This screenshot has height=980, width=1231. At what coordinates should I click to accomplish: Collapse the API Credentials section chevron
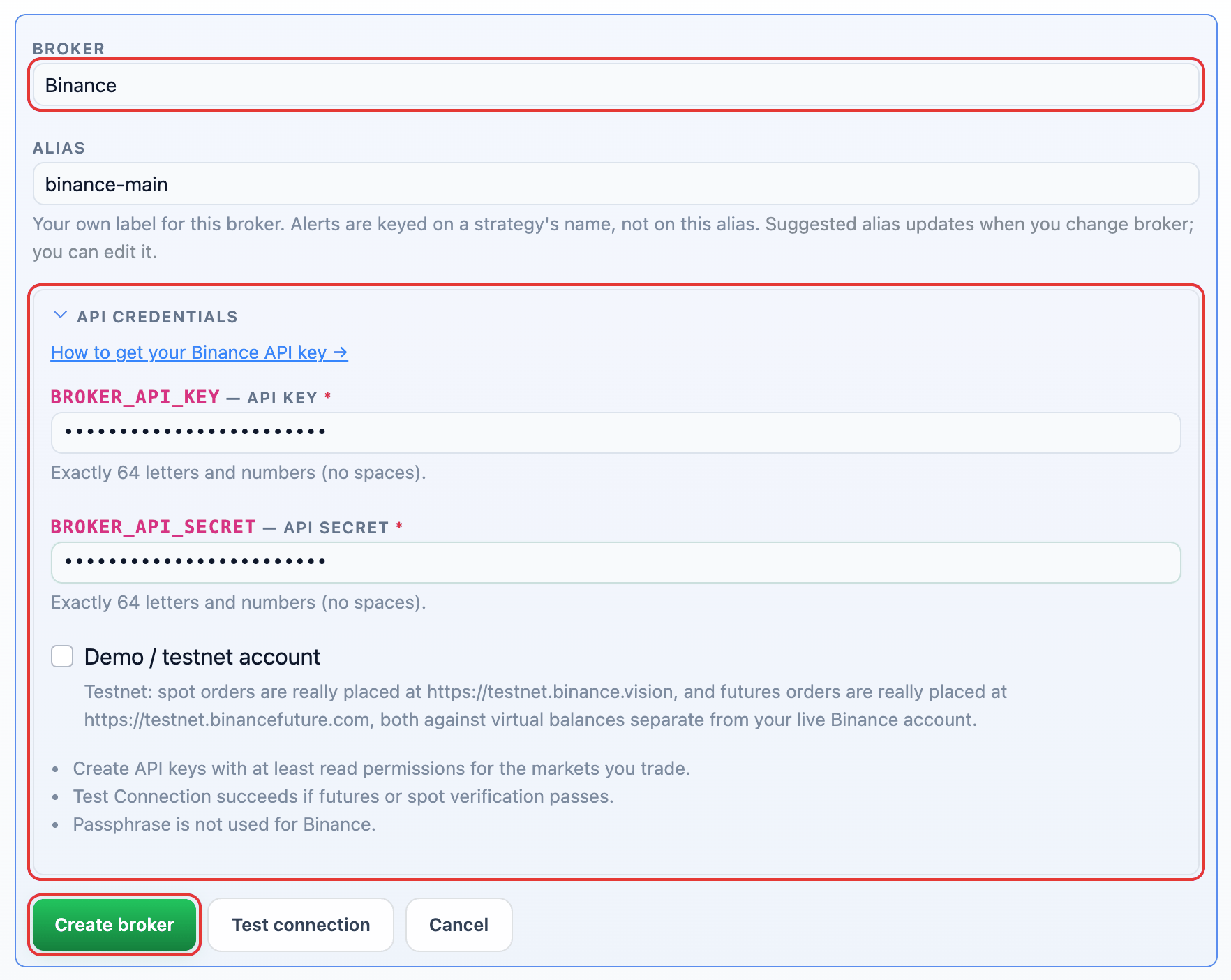click(x=60, y=315)
